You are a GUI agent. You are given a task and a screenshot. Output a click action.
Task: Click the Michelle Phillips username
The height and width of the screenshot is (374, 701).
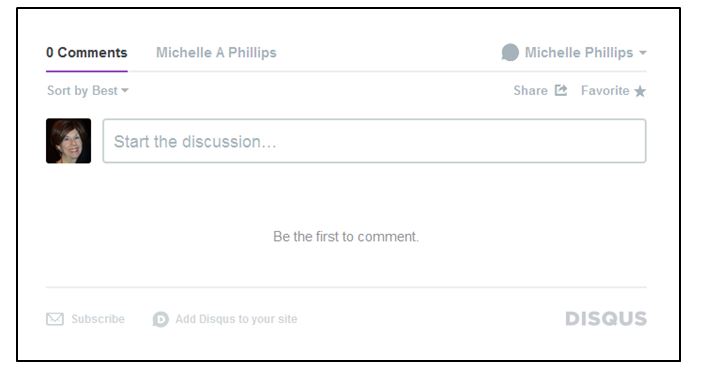(579, 52)
